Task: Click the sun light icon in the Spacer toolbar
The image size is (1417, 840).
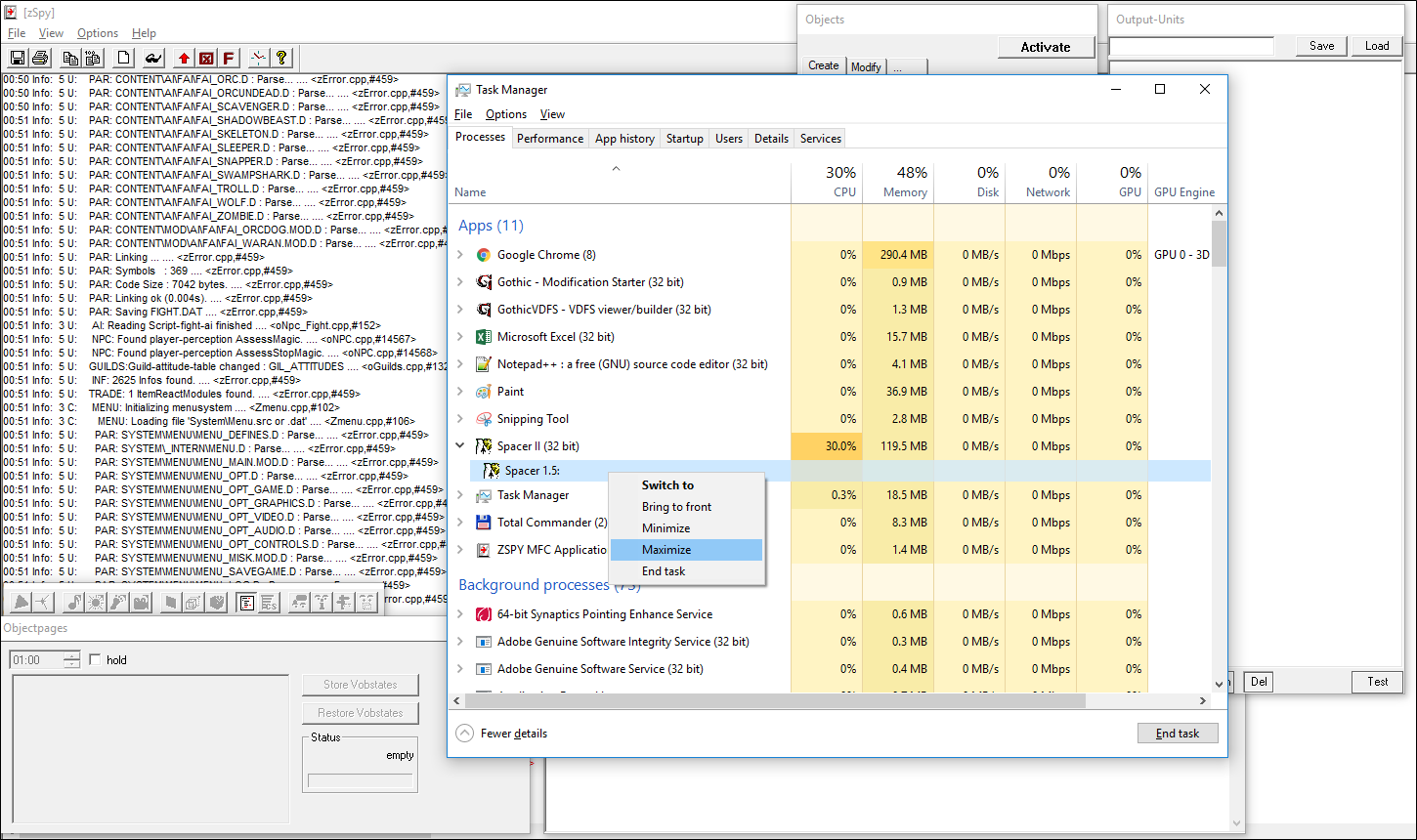Action: pos(96,603)
